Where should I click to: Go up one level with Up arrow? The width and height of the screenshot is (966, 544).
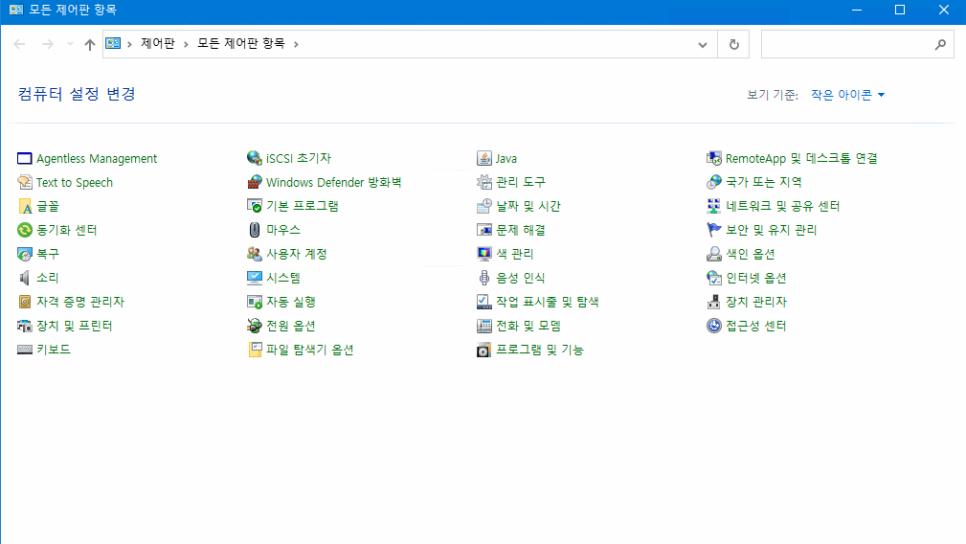tap(90, 44)
